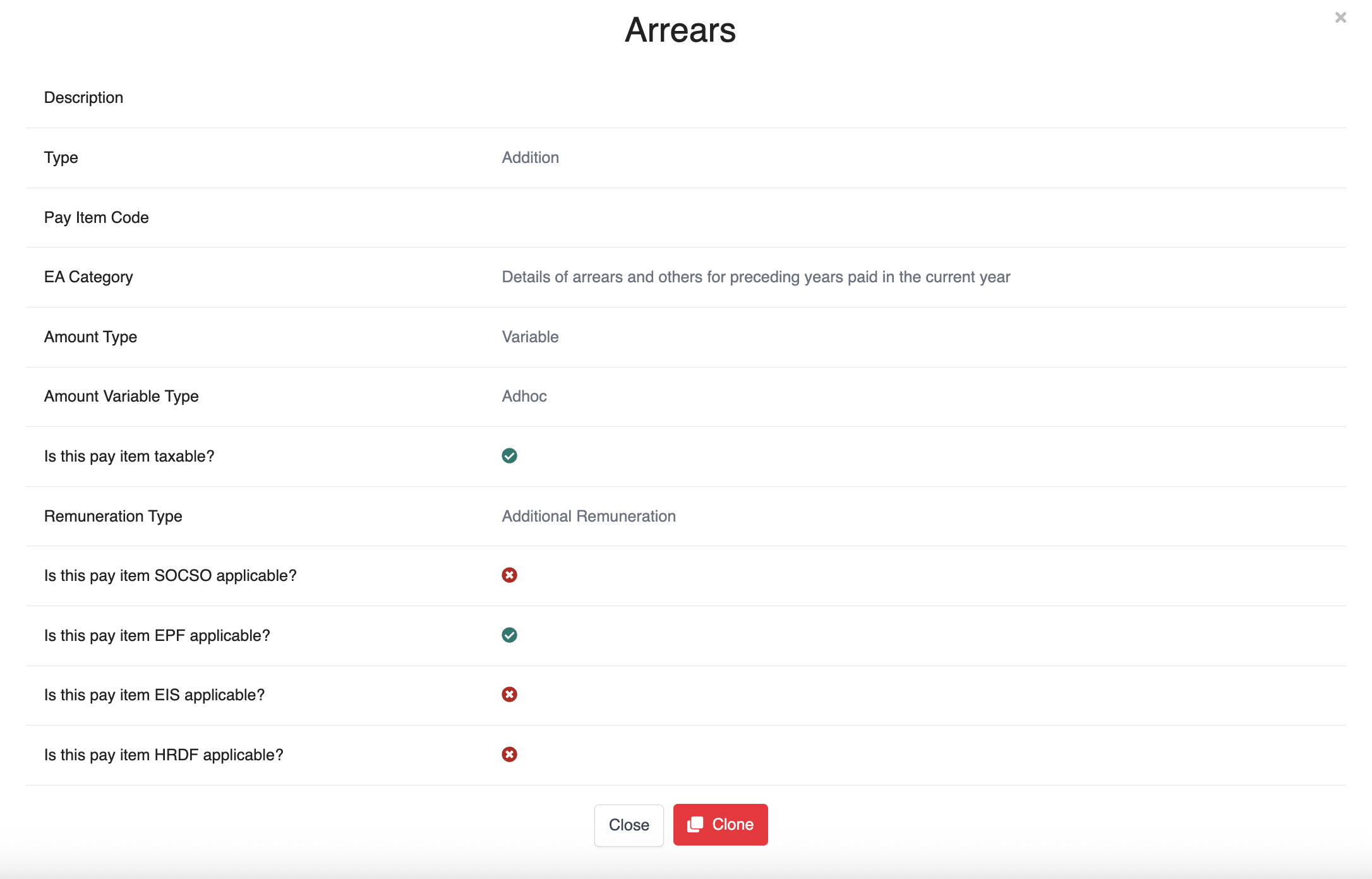Click the taxable green checkmark icon
1372x879 pixels.
[x=509, y=456]
